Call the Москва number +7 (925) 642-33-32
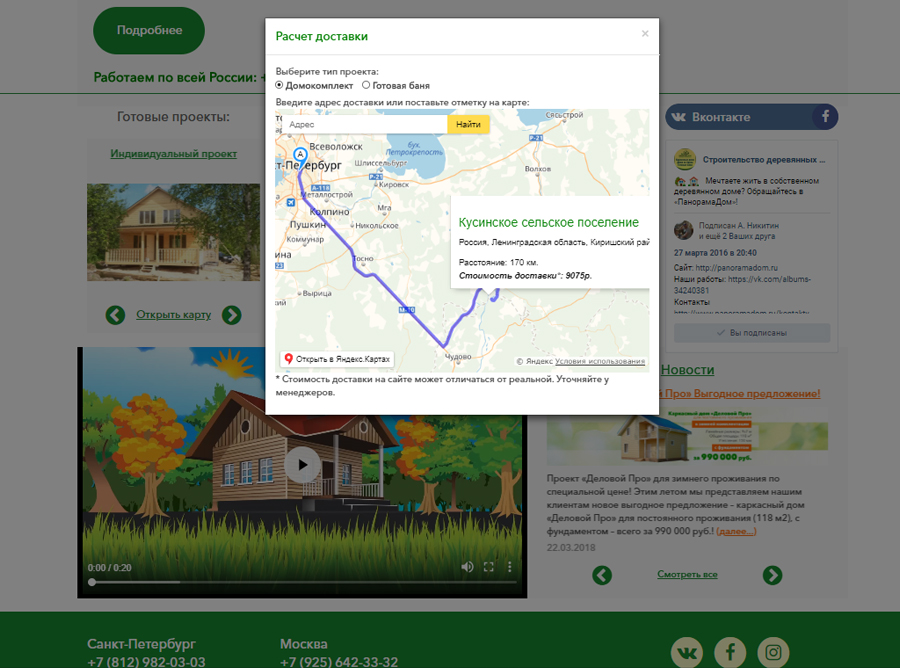Viewport: 900px width, 668px height. click(x=339, y=662)
